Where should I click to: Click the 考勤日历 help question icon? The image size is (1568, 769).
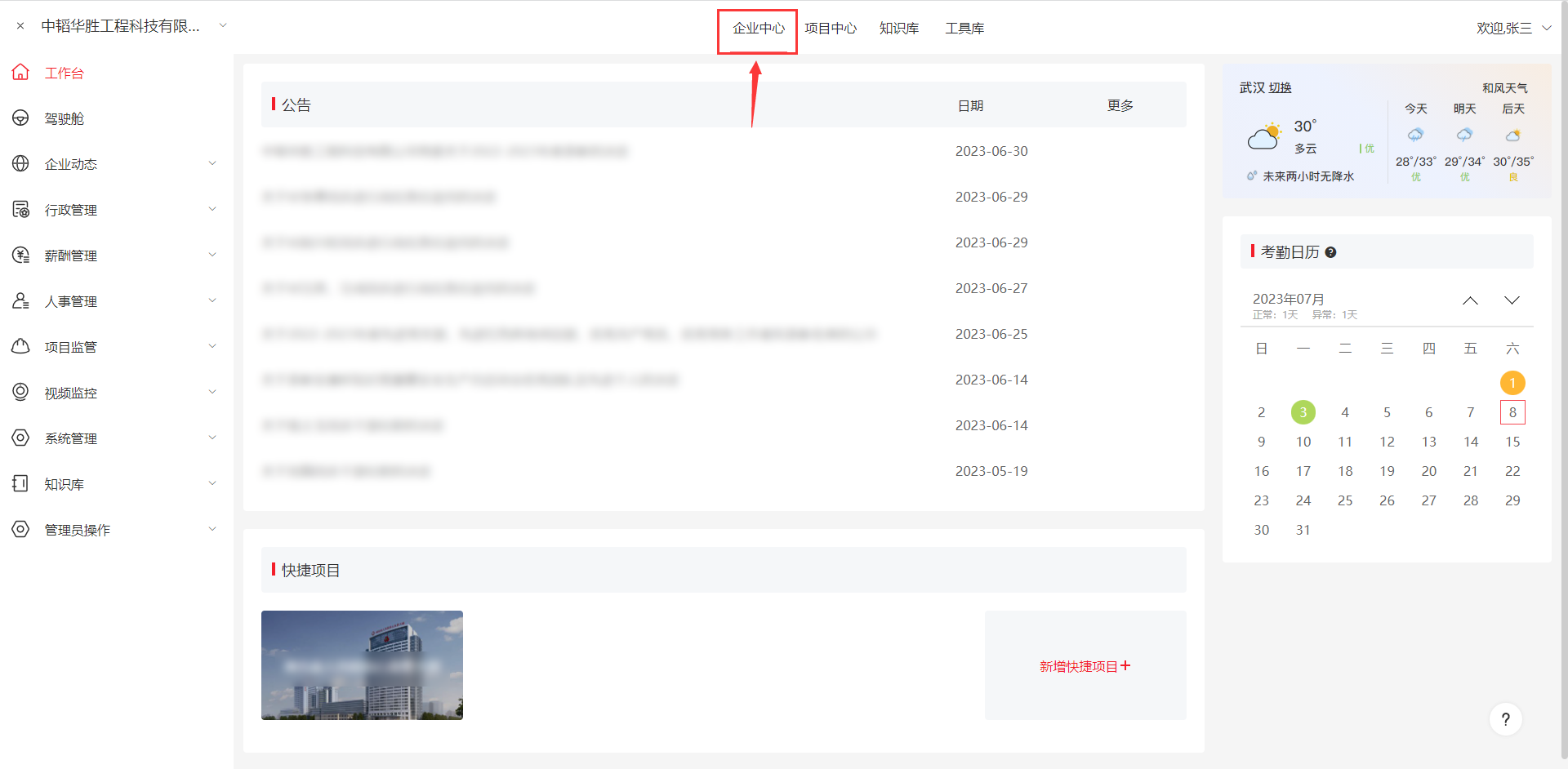pos(1330,252)
